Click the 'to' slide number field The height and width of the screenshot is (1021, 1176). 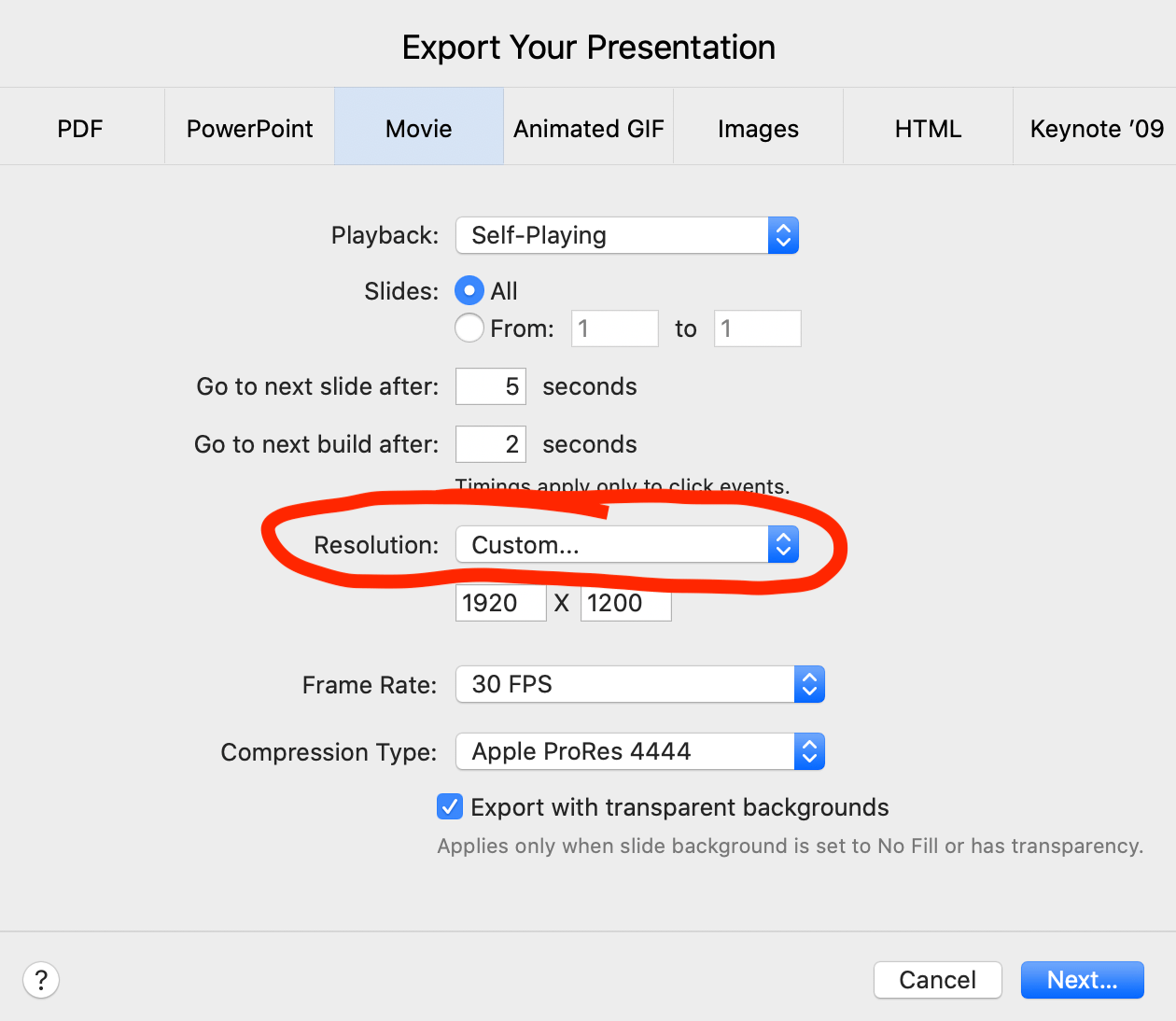coord(758,329)
